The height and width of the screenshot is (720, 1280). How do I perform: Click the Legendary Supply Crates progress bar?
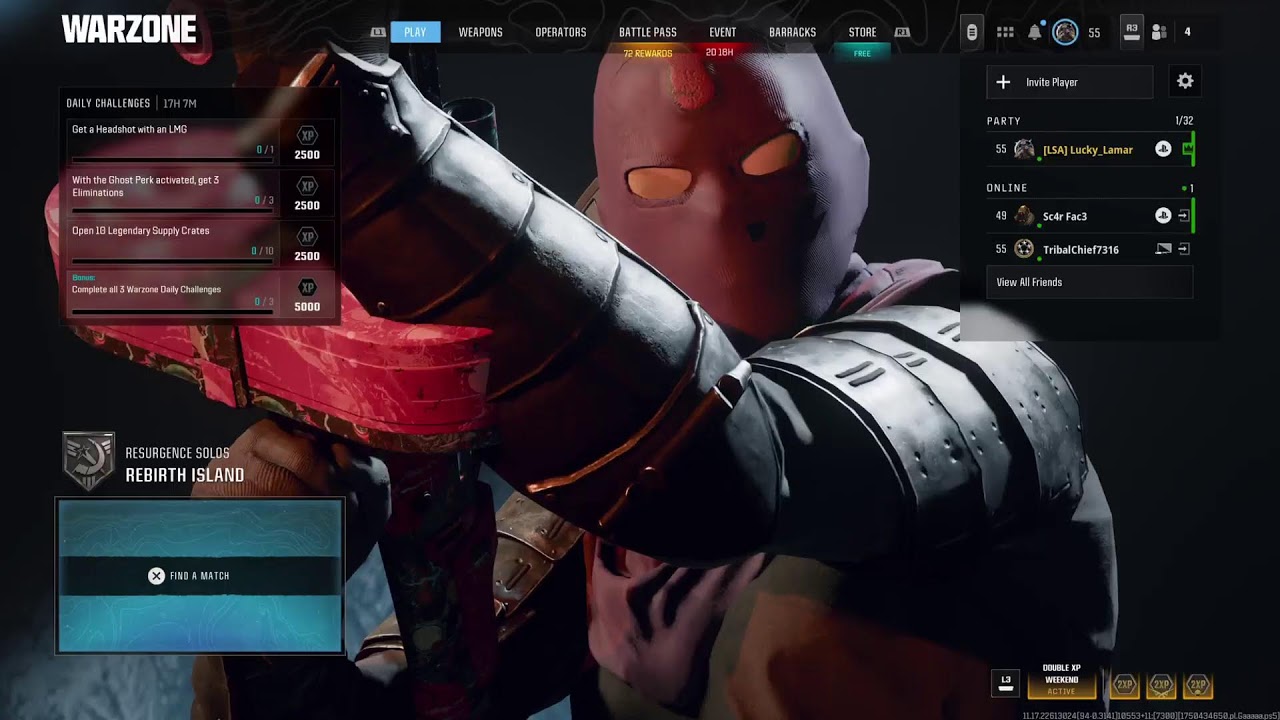(x=172, y=261)
